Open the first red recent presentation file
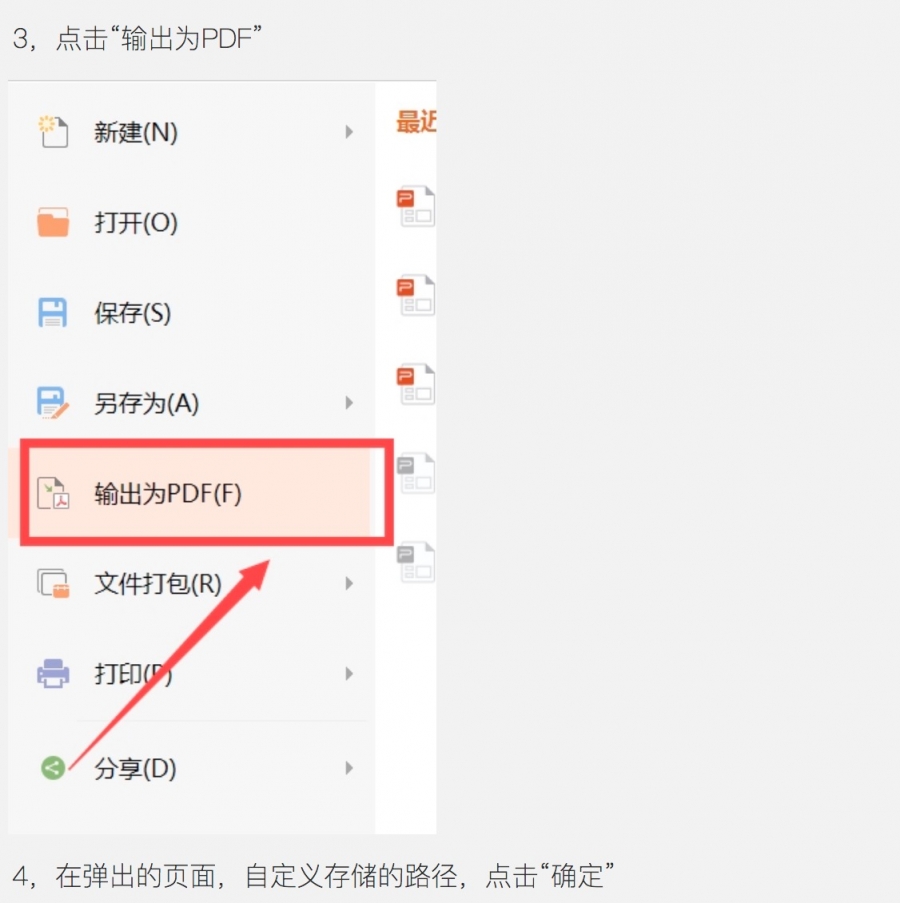900x903 pixels. tap(416, 206)
